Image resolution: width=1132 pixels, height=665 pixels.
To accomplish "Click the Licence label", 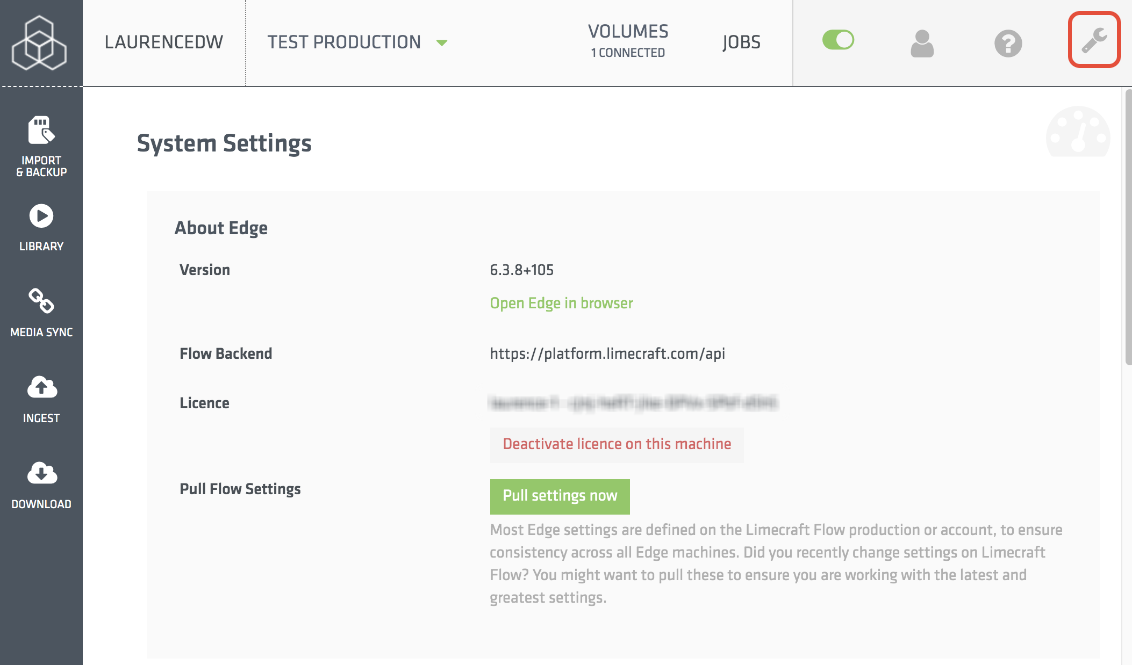I will pyautogui.click(x=204, y=403).
